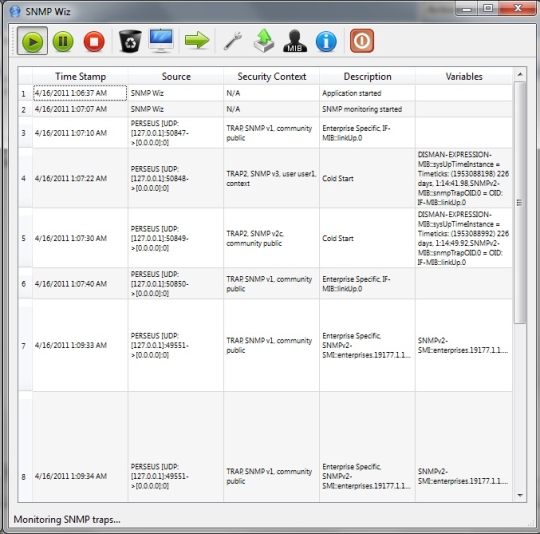Click row 6 'TRAP, SNMP v1, community public' cell
Image resolution: width=540 pixels, height=534 pixels.
click(x=272, y=284)
